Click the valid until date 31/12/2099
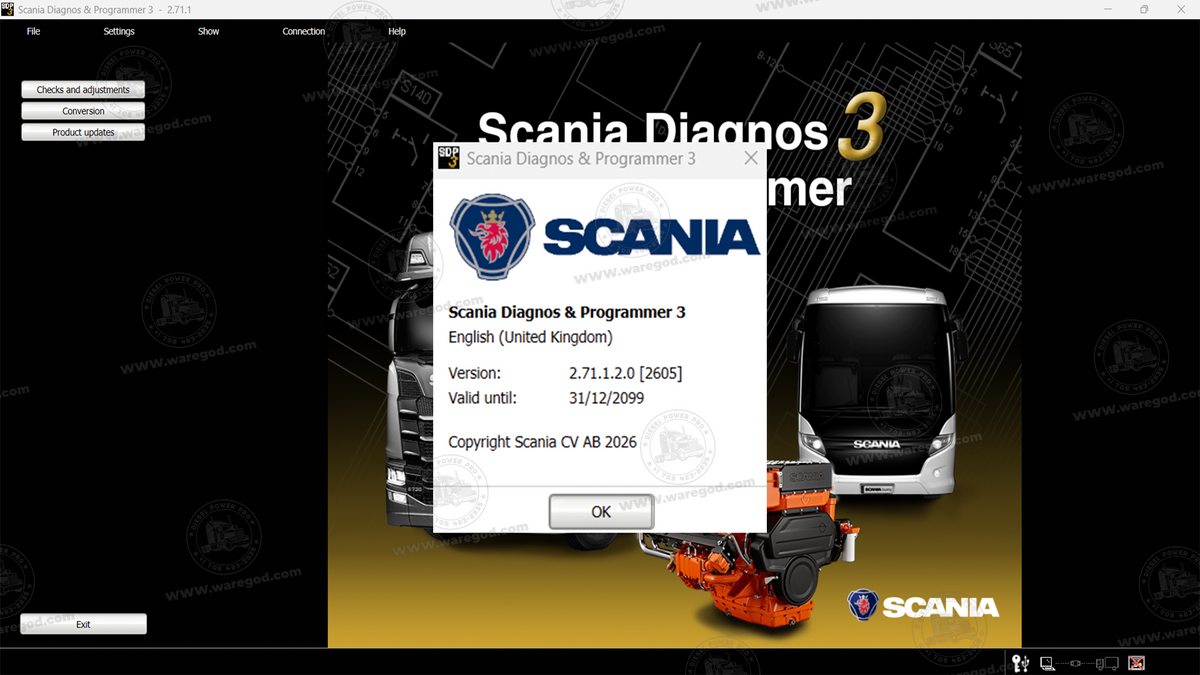1200x675 pixels. [x=606, y=398]
